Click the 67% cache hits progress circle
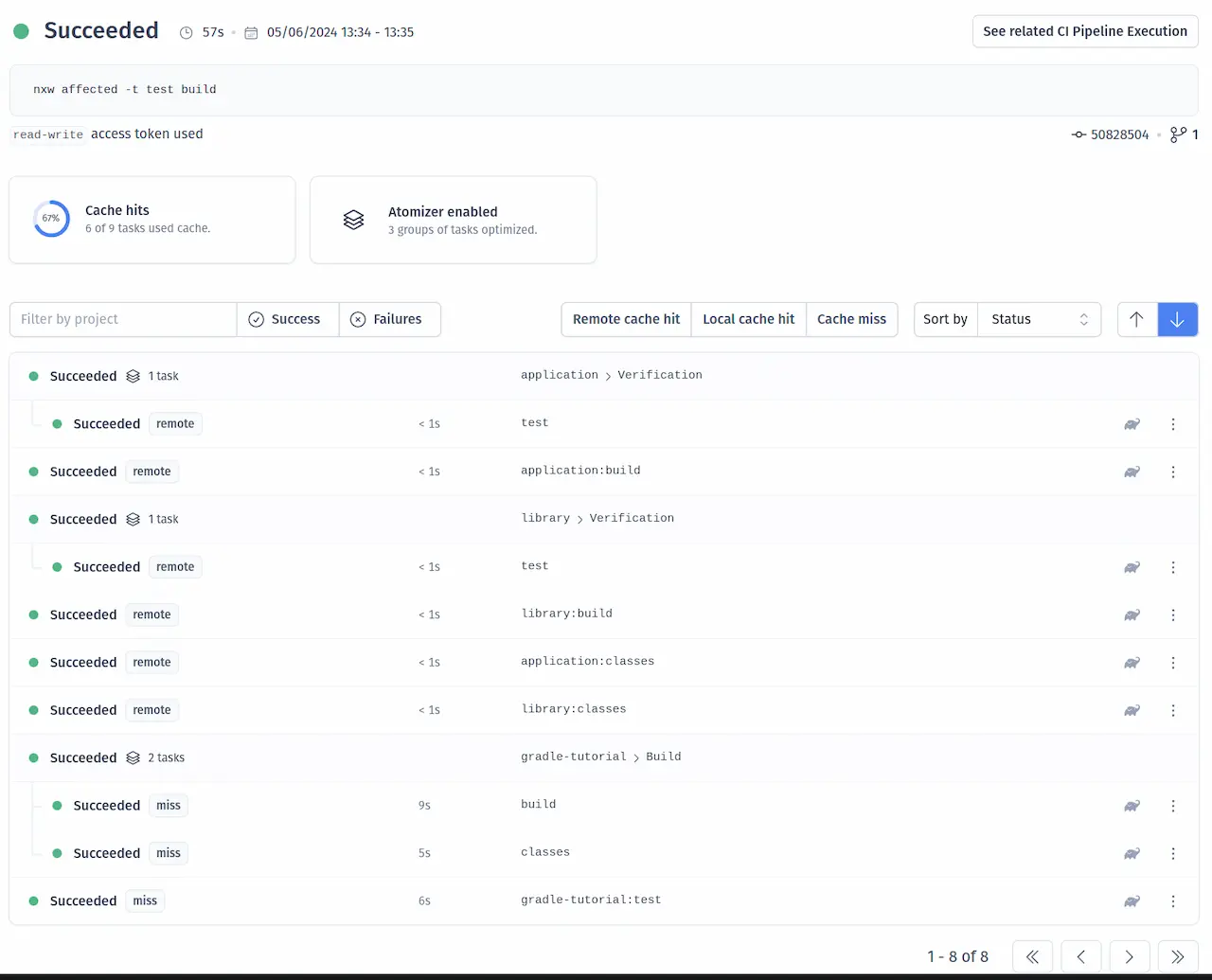The width and height of the screenshot is (1212, 980). click(x=51, y=219)
